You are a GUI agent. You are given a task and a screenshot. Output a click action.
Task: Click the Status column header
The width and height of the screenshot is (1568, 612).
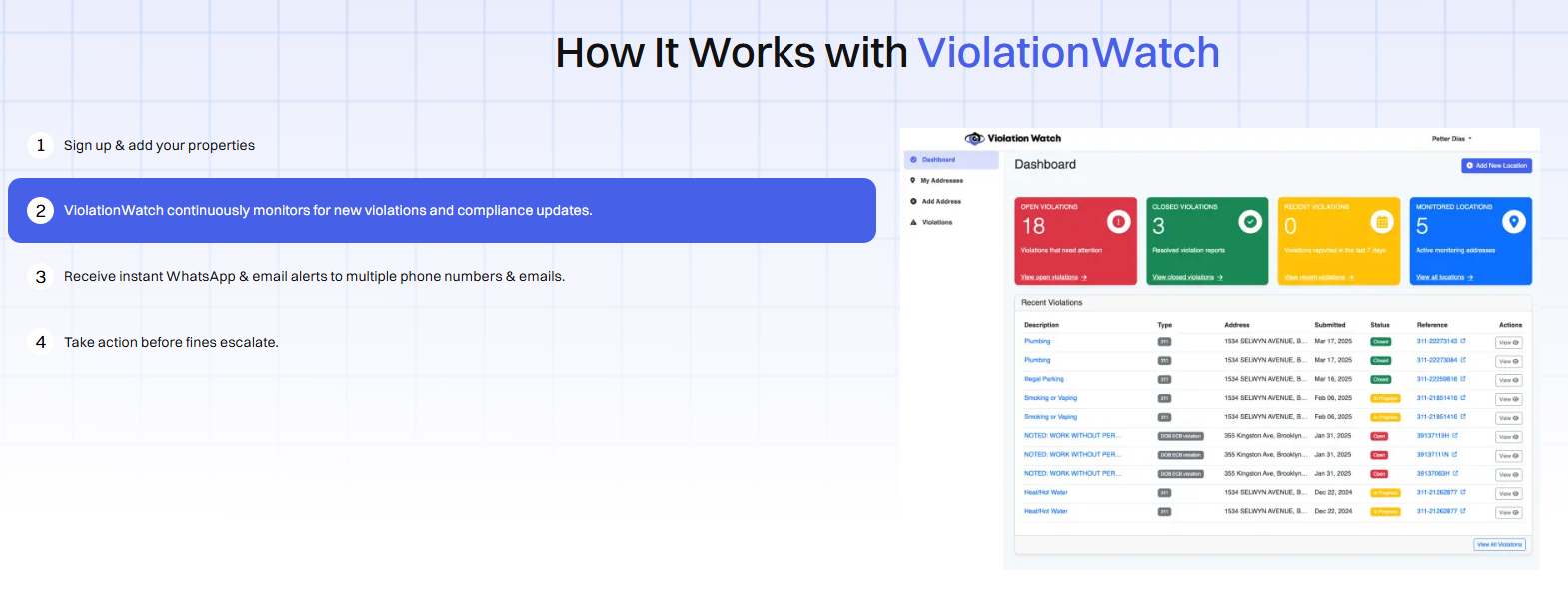[1380, 325]
